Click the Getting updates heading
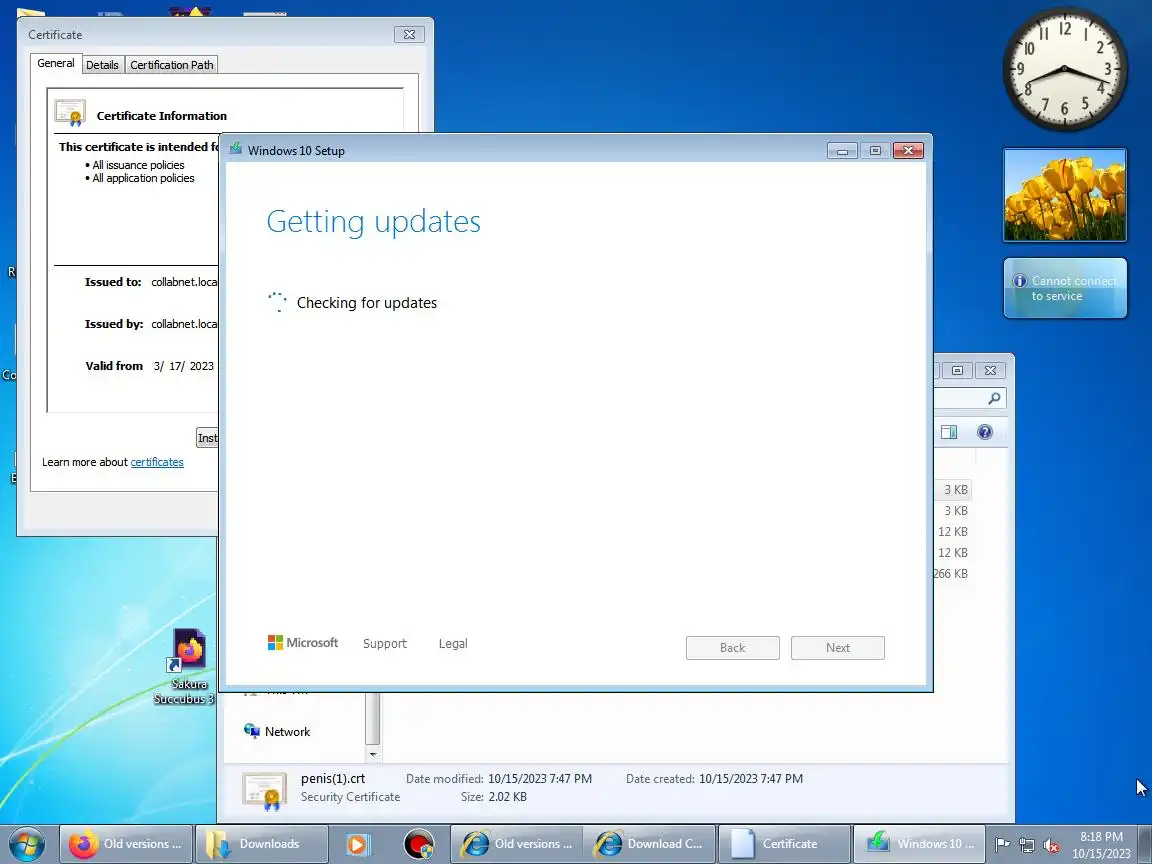This screenshot has width=1152, height=864. click(x=373, y=222)
